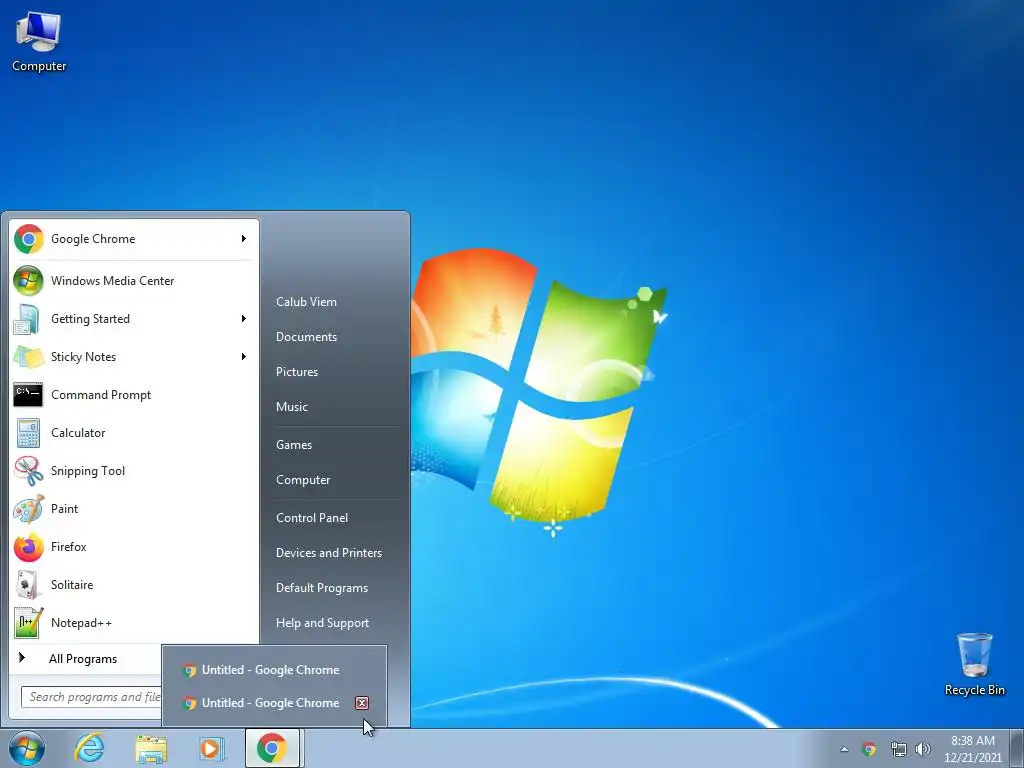Viewport: 1024px width, 768px height.
Task: Show hidden tray icons arrow
Action: point(844,749)
